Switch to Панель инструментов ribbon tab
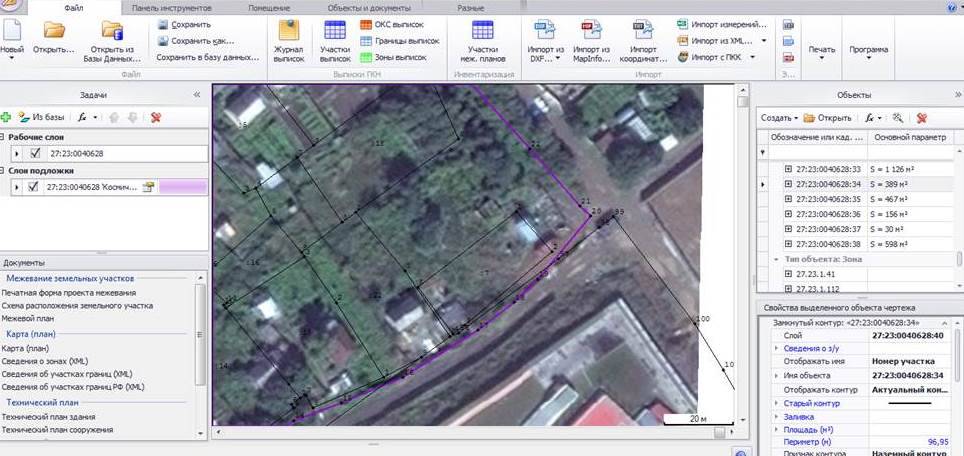 [170, 7]
